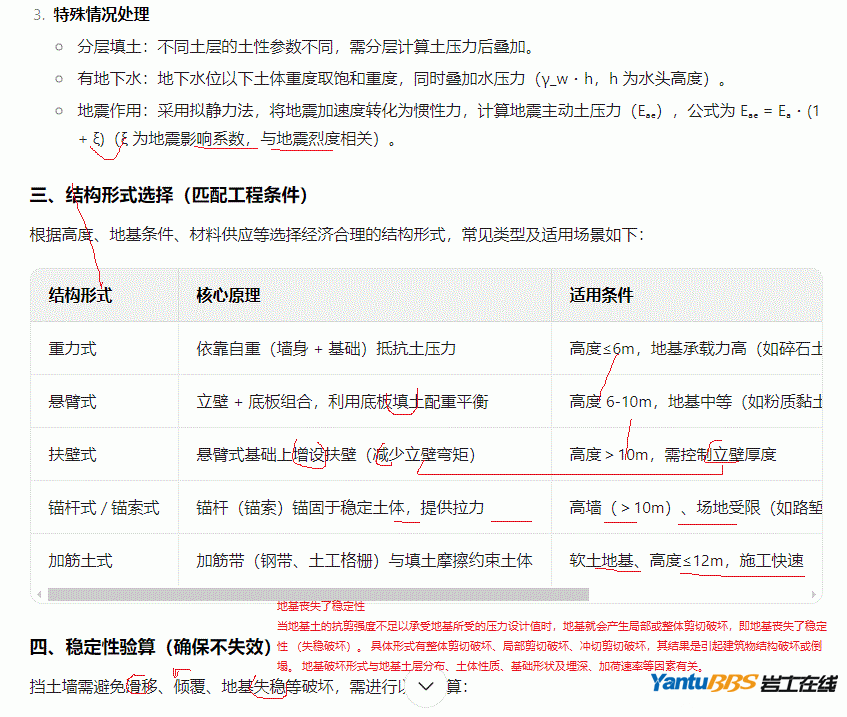Click the cell starting with 软土地基

pos(686,561)
